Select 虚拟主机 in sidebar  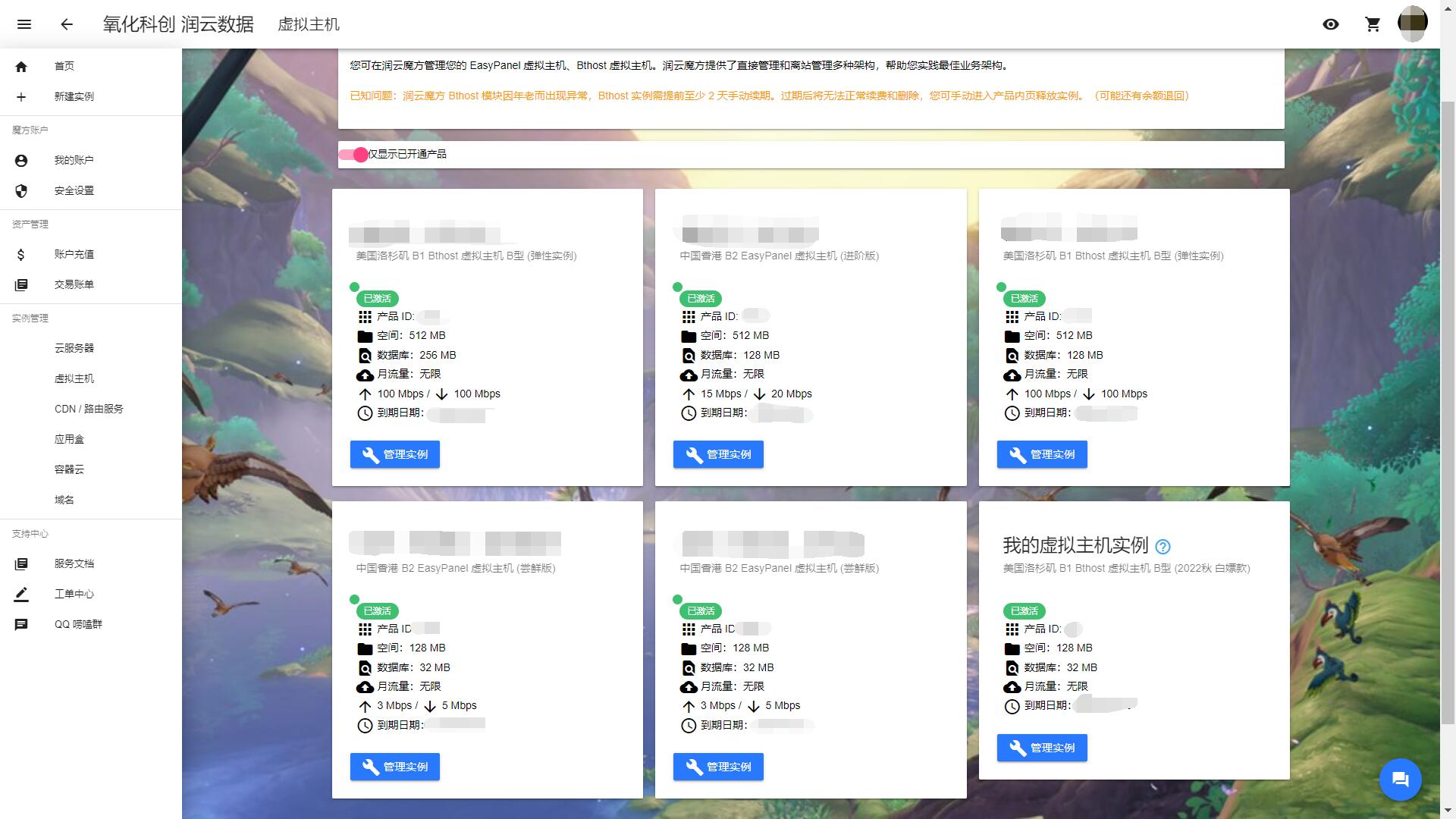(x=91, y=378)
